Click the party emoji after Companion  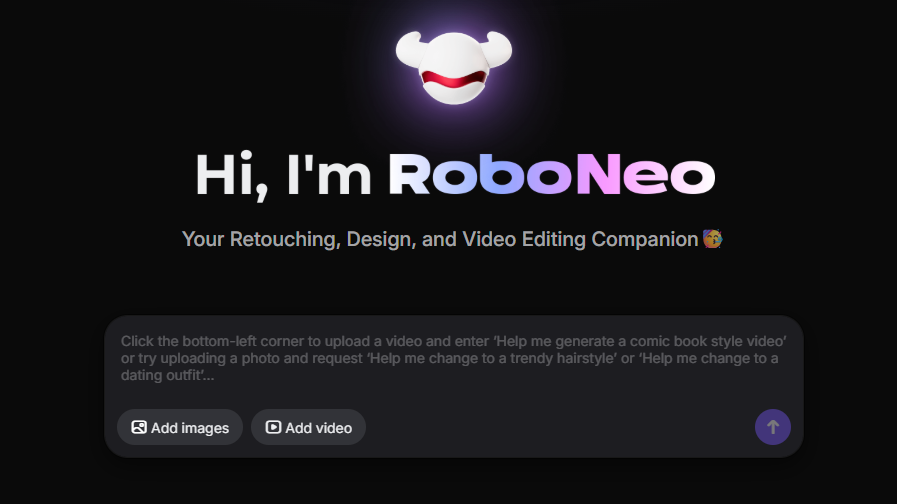(712, 239)
